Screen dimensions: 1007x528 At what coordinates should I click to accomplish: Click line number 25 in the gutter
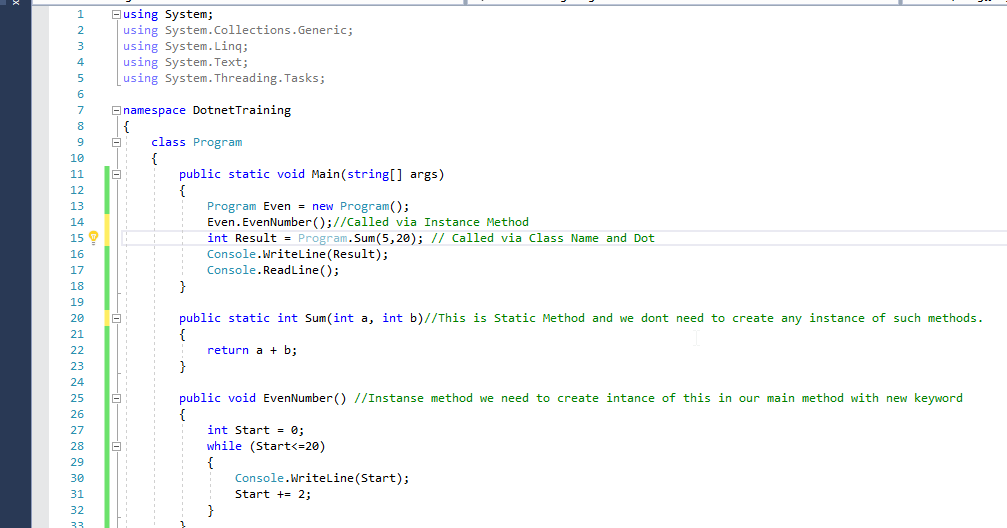[x=77, y=398]
